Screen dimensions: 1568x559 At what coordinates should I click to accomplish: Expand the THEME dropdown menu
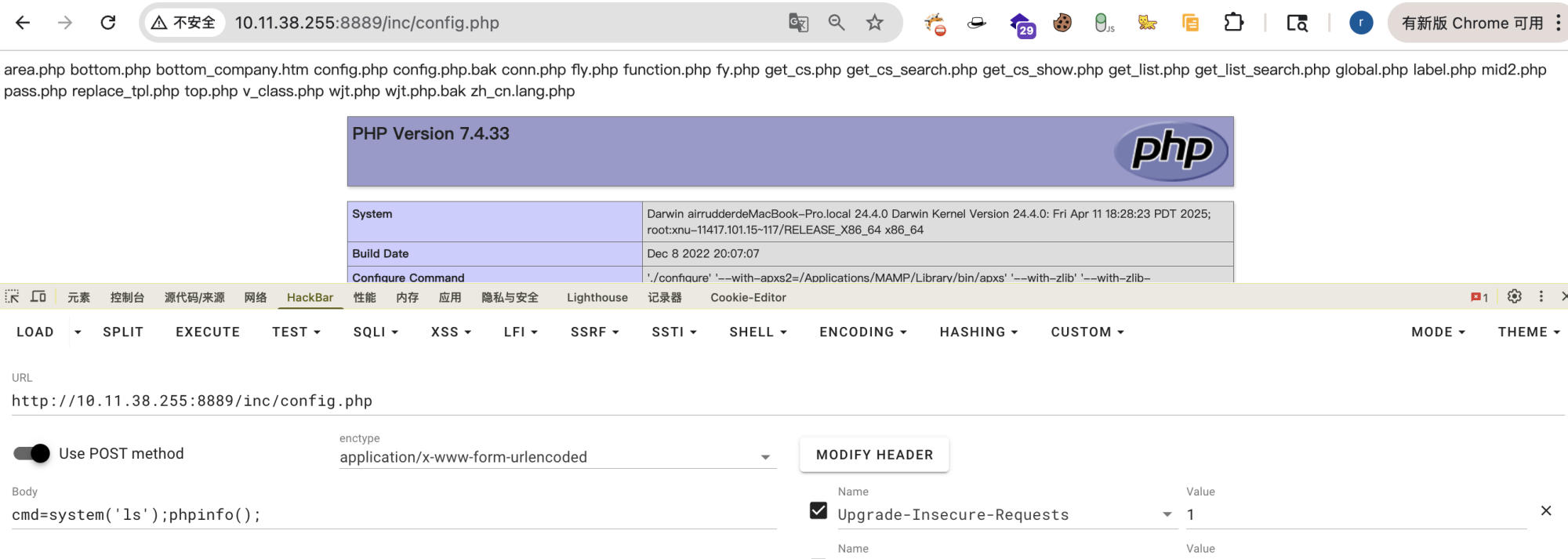[x=1528, y=332]
